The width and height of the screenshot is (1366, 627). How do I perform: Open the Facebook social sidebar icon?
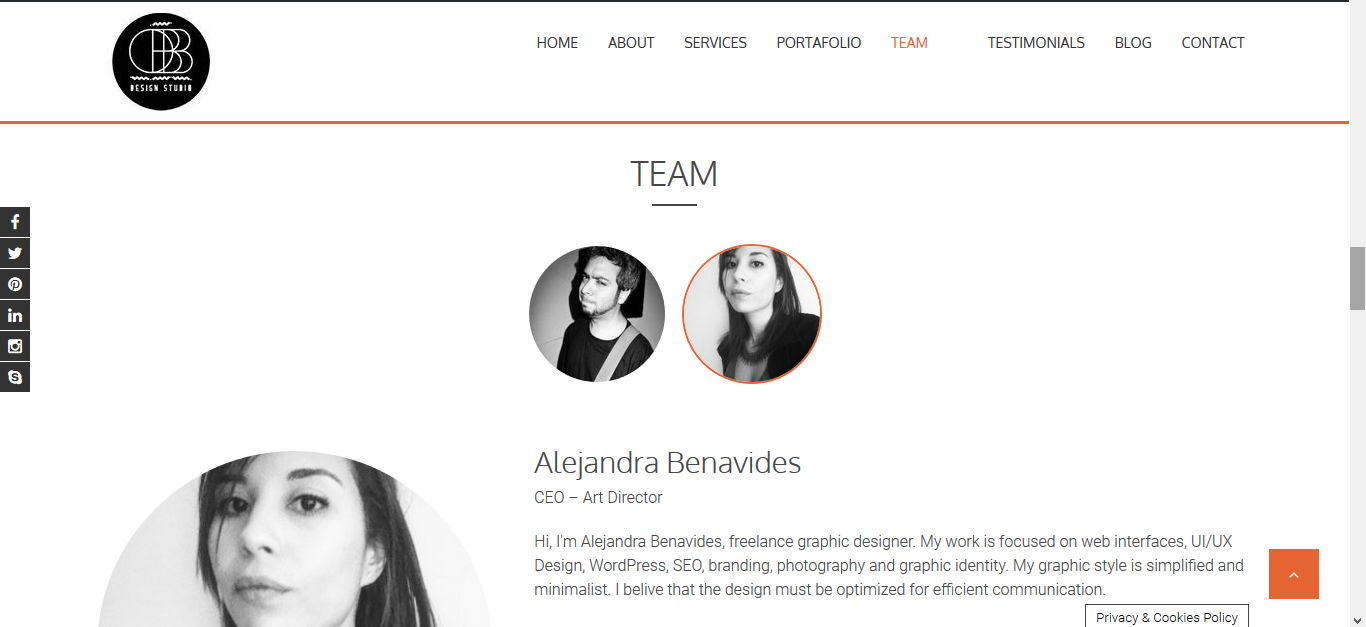(15, 222)
